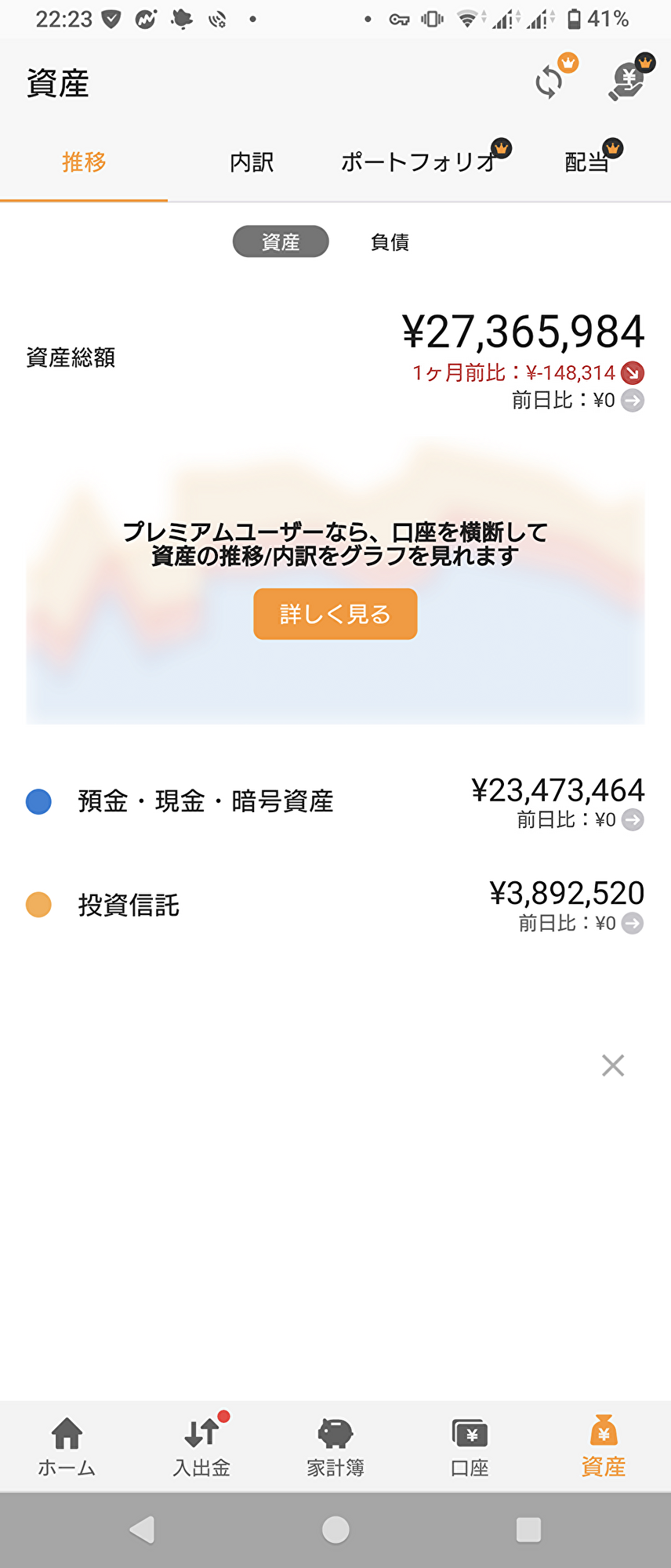Open the 家計簿 piggy bank icon
This screenshot has height=1568, width=671.
point(335,1433)
